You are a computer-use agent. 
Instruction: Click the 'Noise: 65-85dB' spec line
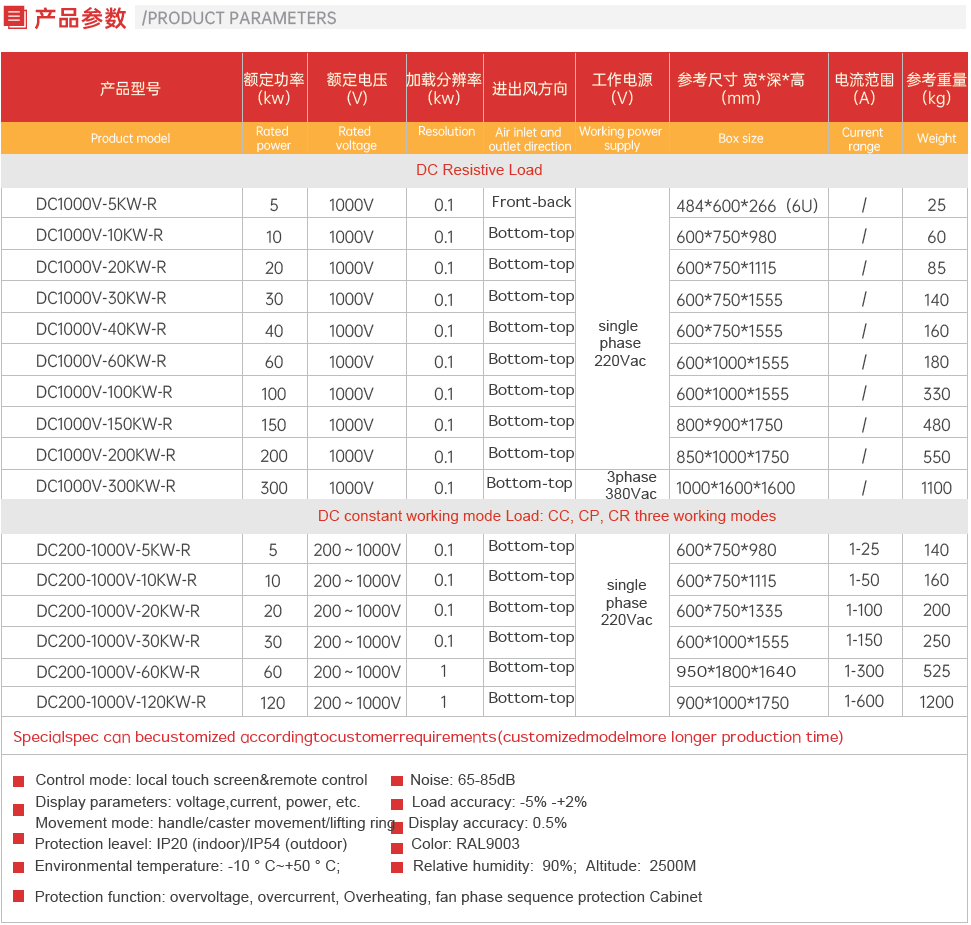(463, 780)
